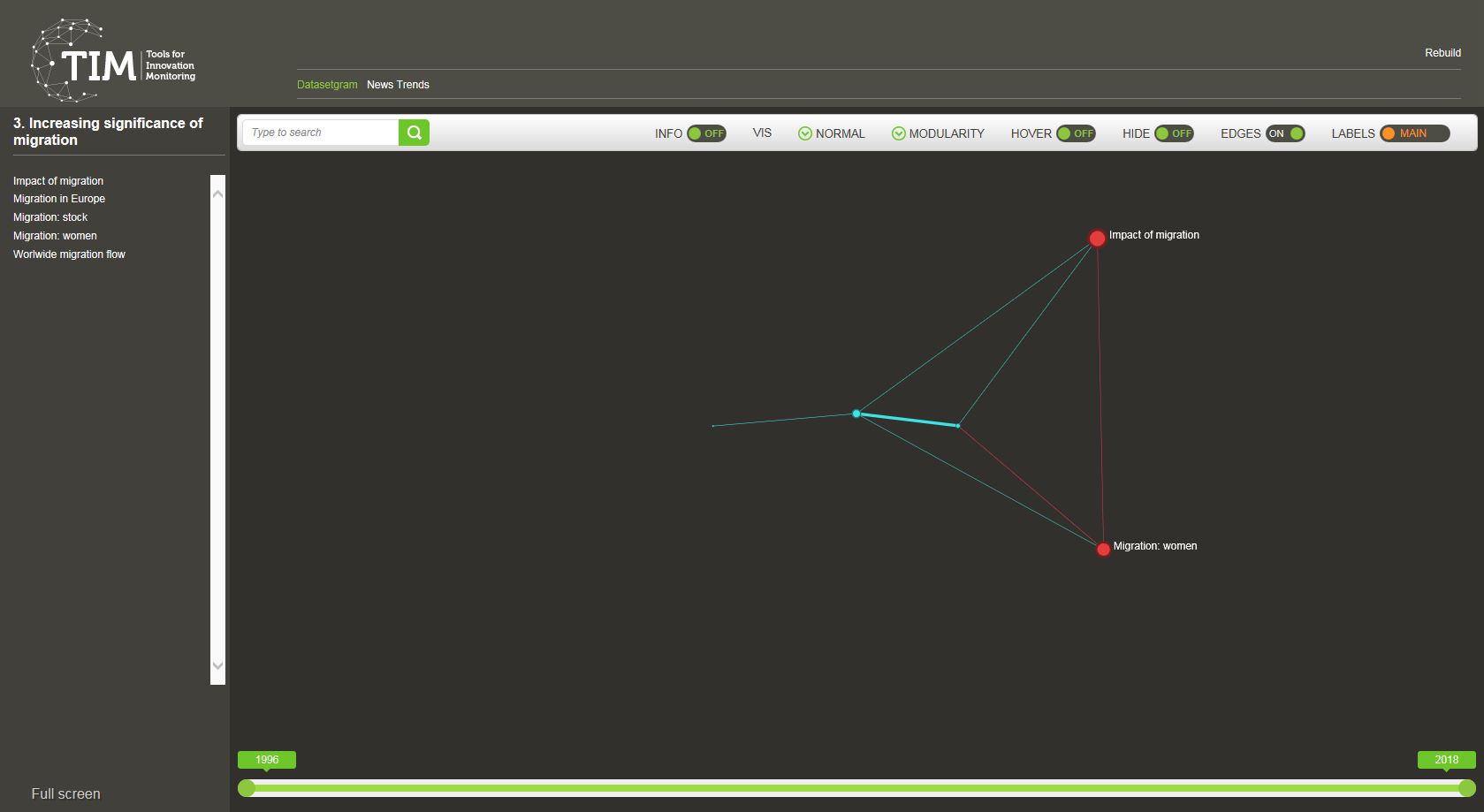
Task: Click the Migration: women red node
Action: pos(1103,550)
